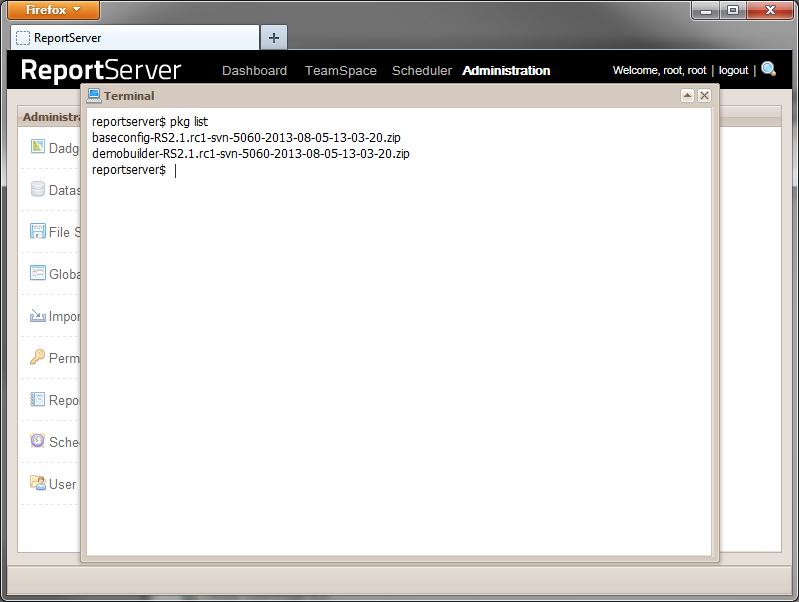The image size is (799, 602).
Task: Select the ReportServer browser tab
Action: click(x=135, y=38)
